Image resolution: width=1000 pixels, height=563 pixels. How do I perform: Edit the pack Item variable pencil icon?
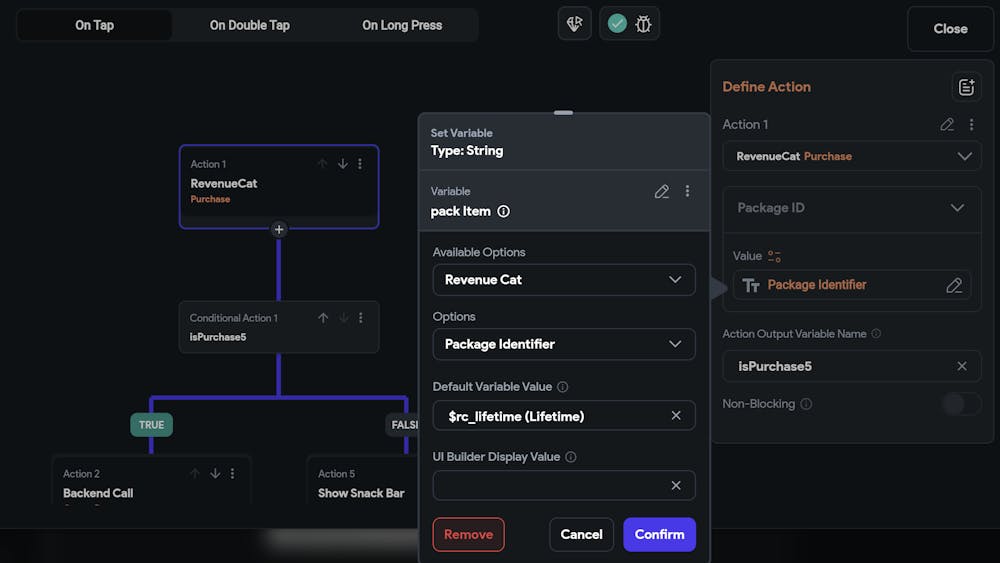(661, 191)
